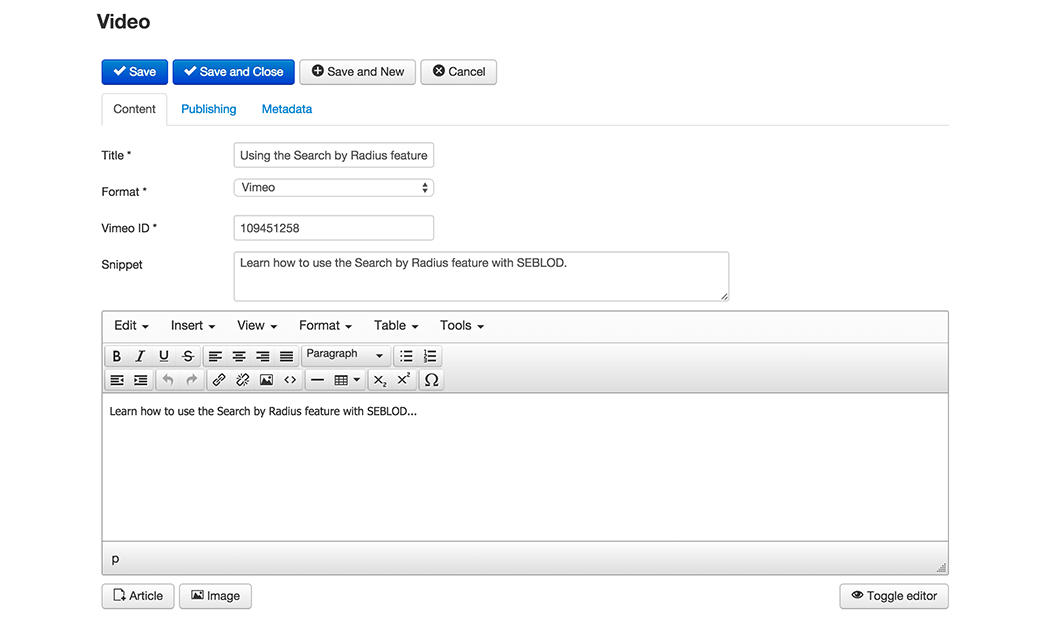Open the View menu

[x=257, y=326]
